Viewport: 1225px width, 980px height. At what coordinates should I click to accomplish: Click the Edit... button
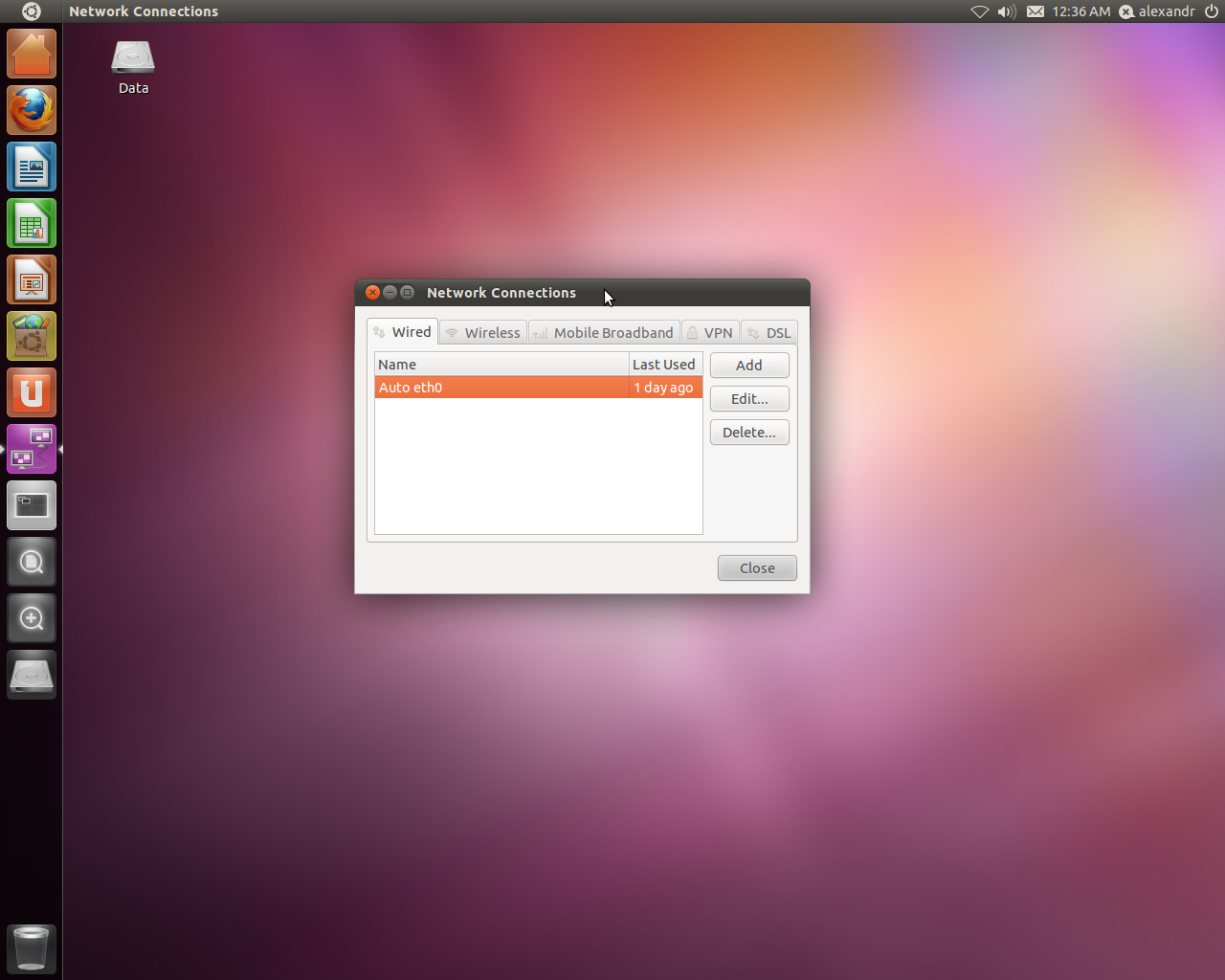749,399
